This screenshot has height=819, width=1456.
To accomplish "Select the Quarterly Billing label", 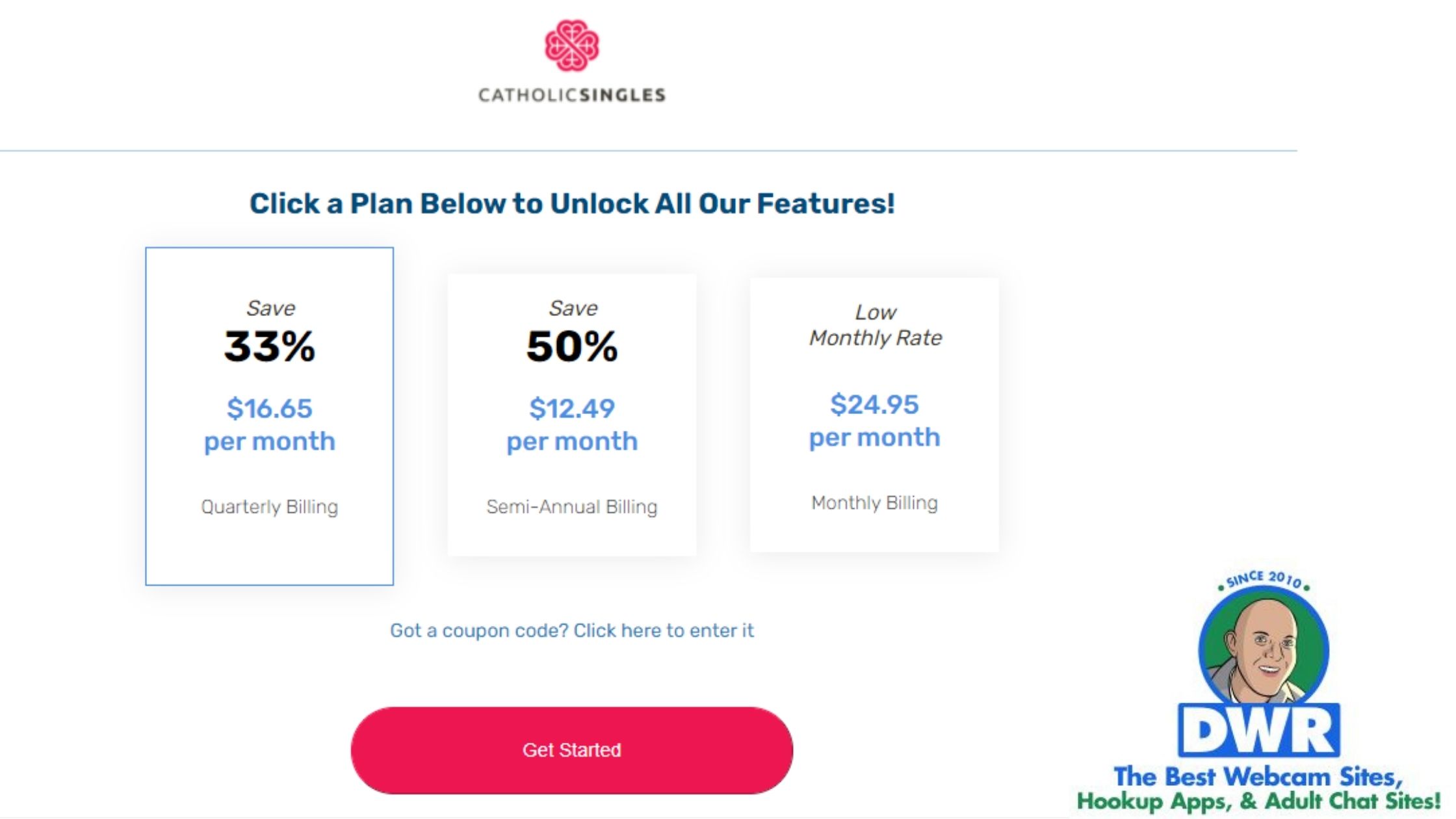I will (x=270, y=507).
